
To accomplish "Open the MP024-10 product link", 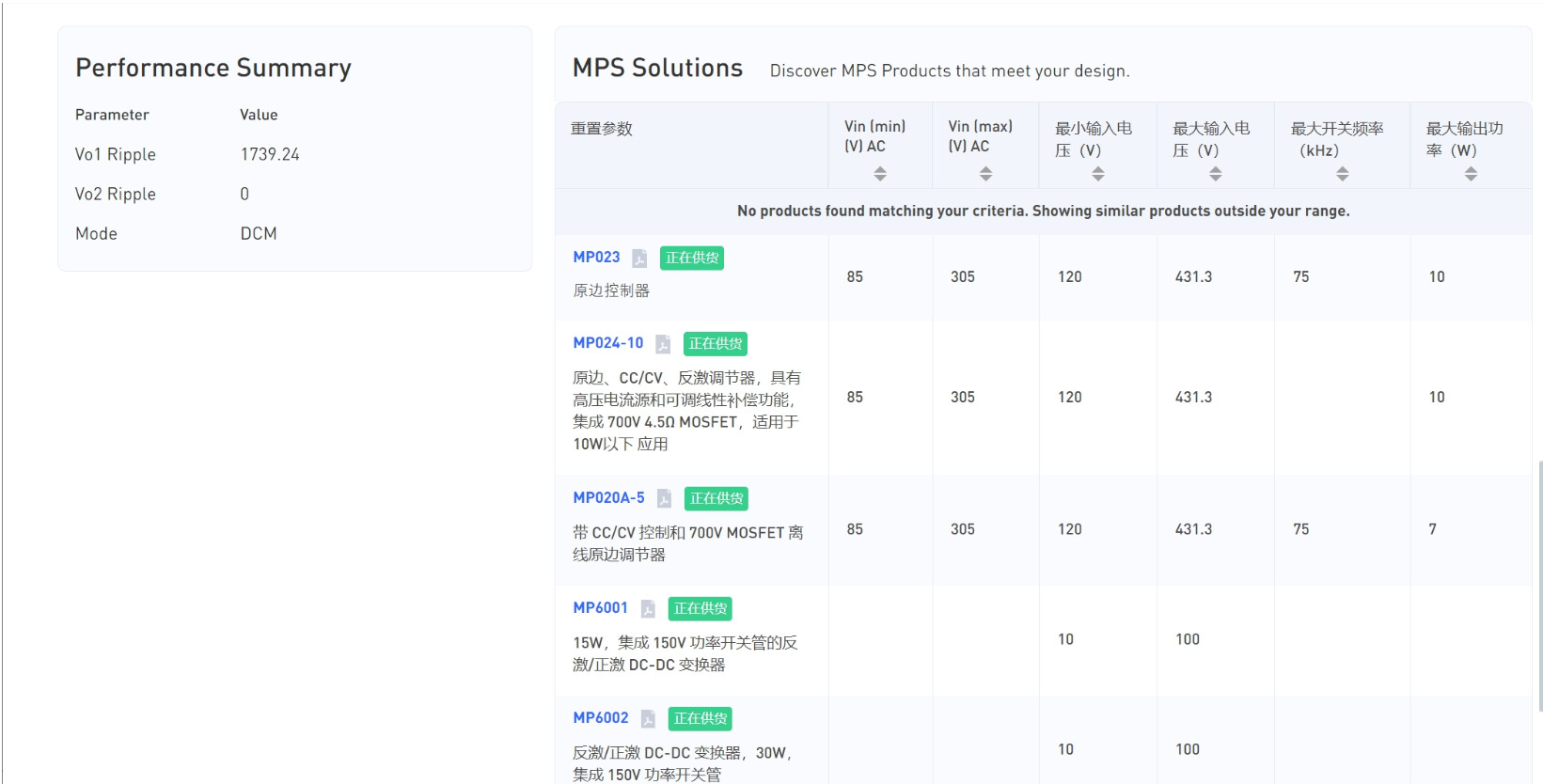I will pyautogui.click(x=608, y=343).
